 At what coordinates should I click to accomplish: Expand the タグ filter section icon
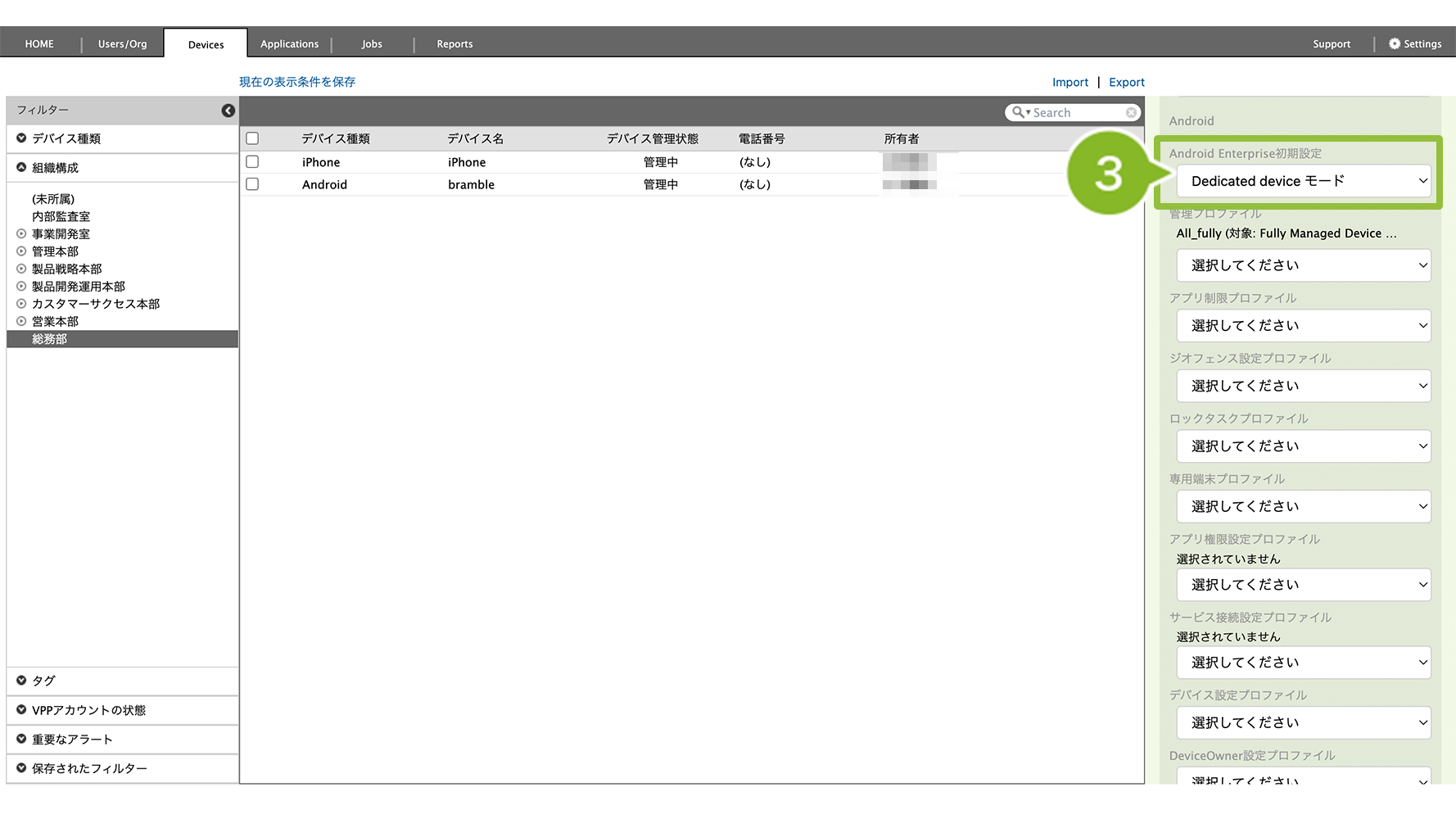[21, 680]
